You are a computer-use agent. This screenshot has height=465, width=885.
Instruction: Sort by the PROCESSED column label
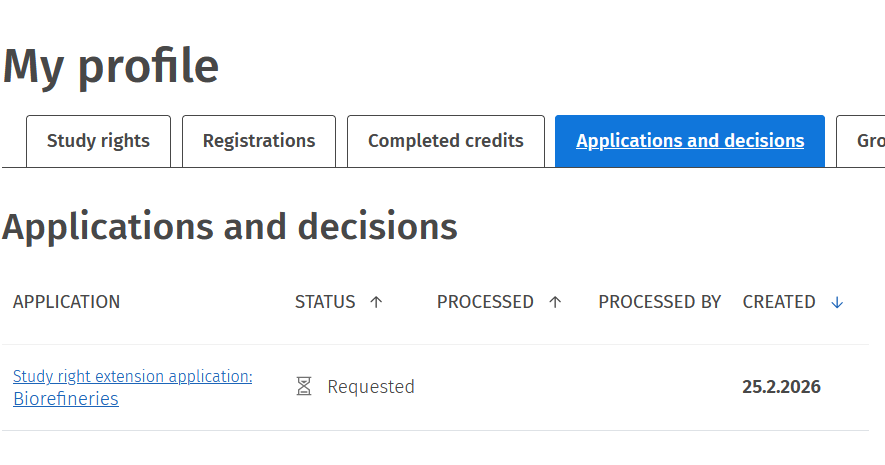(x=485, y=302)
